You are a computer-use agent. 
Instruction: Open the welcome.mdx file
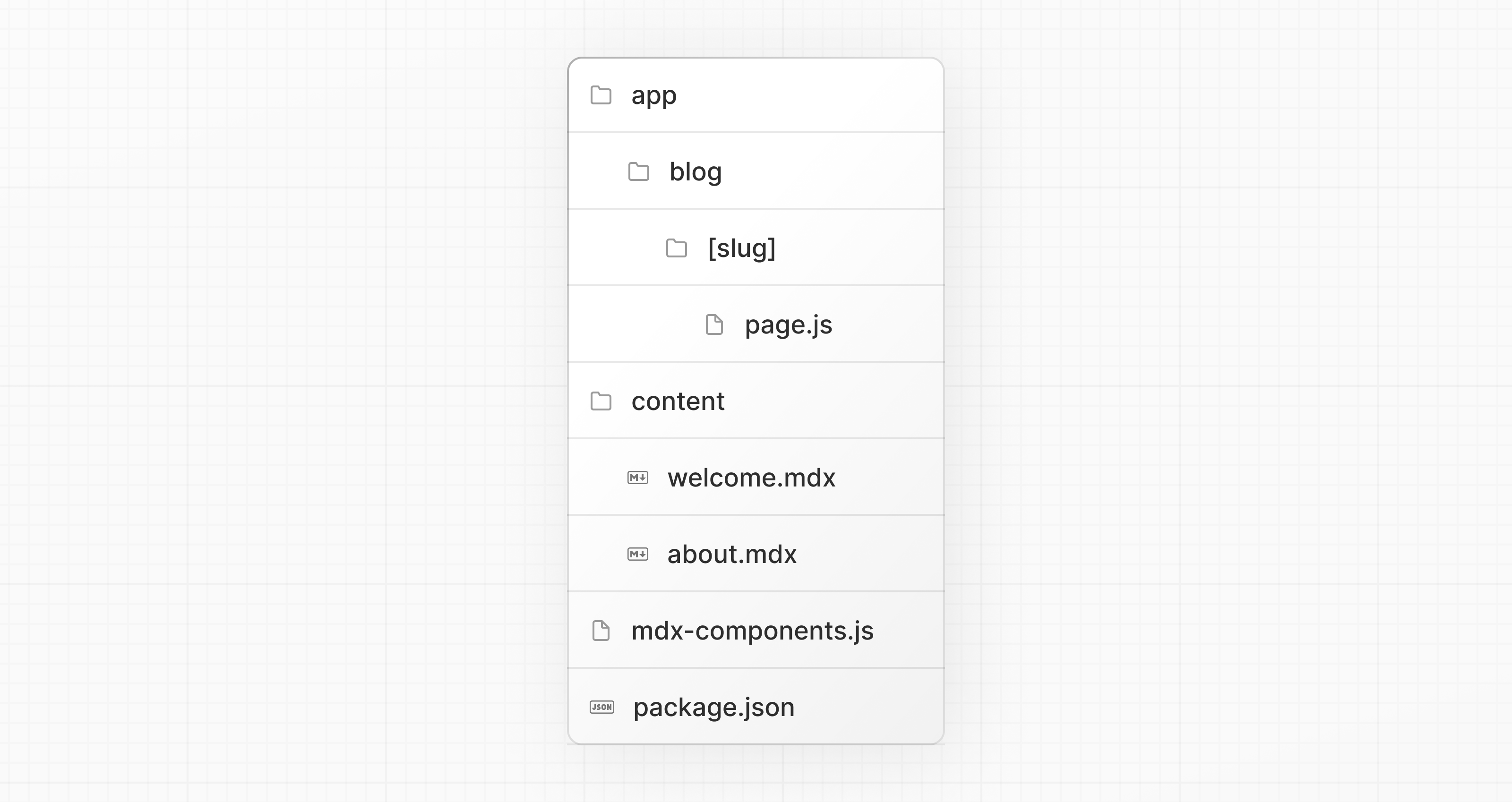[751, 478]
